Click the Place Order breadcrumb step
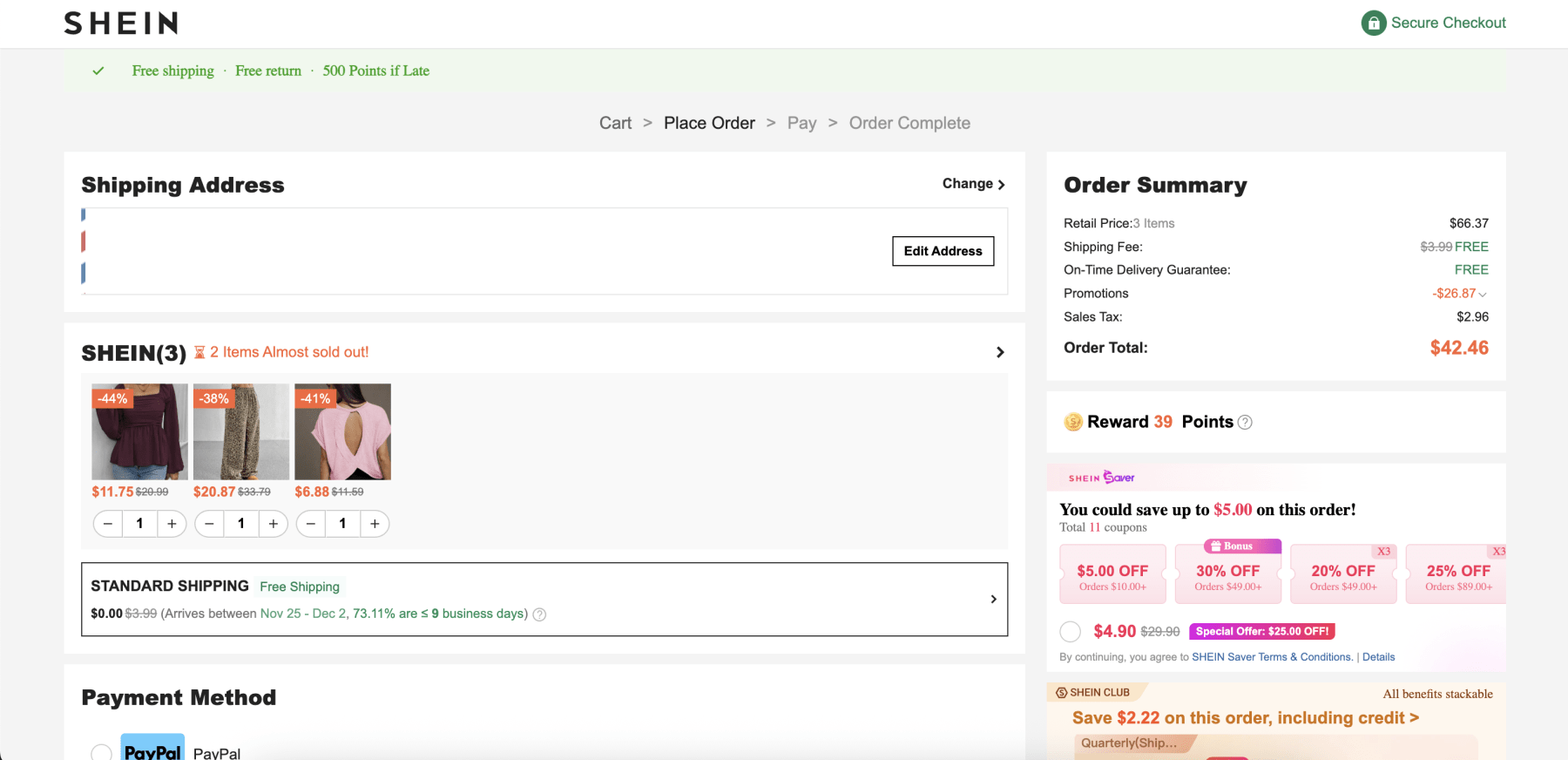Image resolution: width=1568 pixels, height=760 pixels. click(709, 123)
